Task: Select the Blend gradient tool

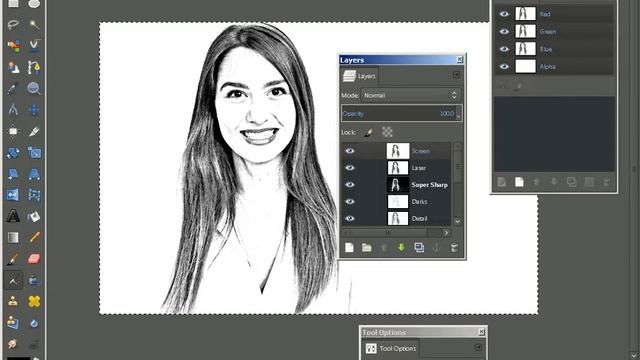Action: (x=13, y=238)
